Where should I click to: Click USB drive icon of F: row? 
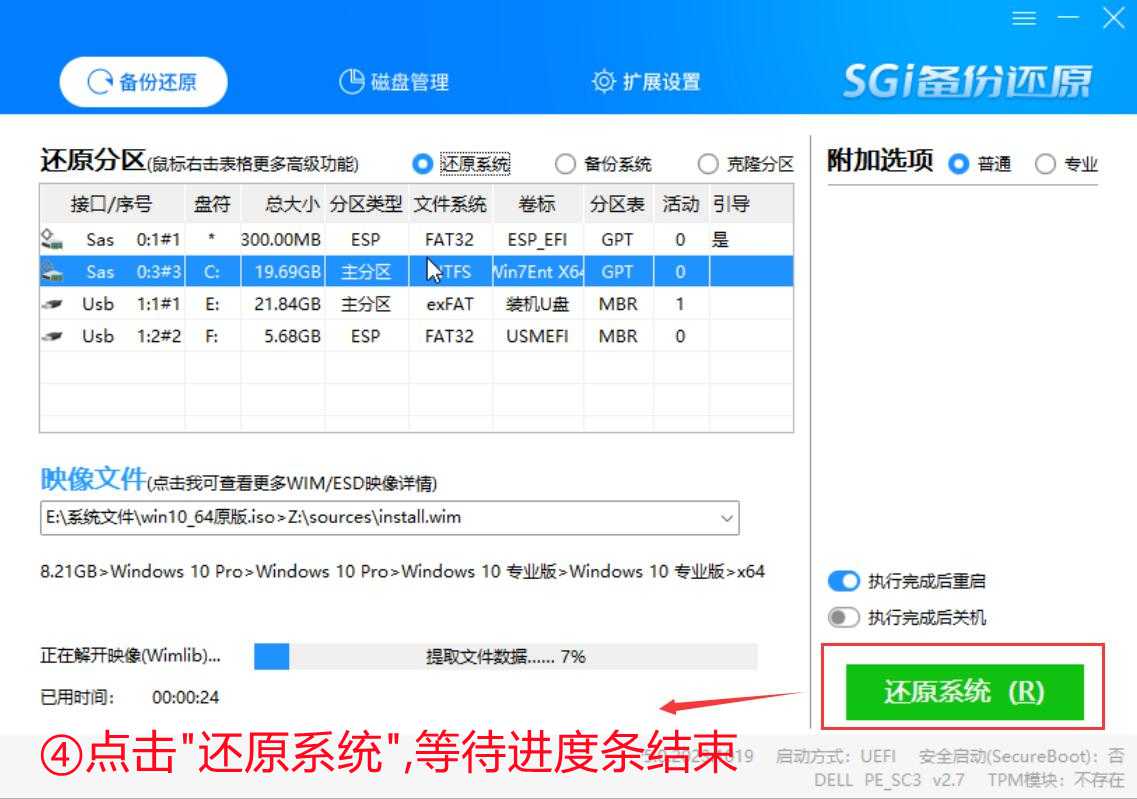[52, 337]
